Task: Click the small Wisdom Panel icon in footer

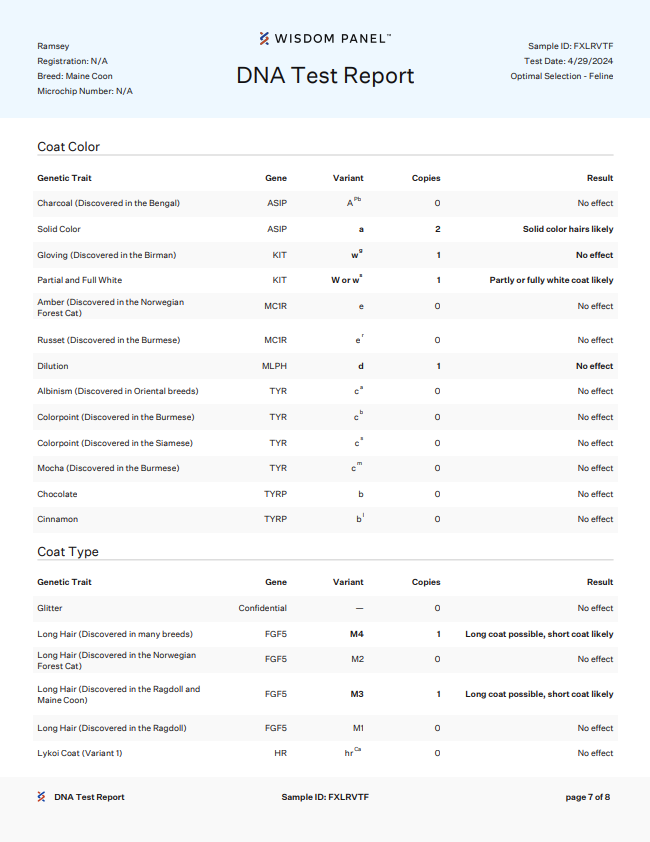Action: [41, 797]
